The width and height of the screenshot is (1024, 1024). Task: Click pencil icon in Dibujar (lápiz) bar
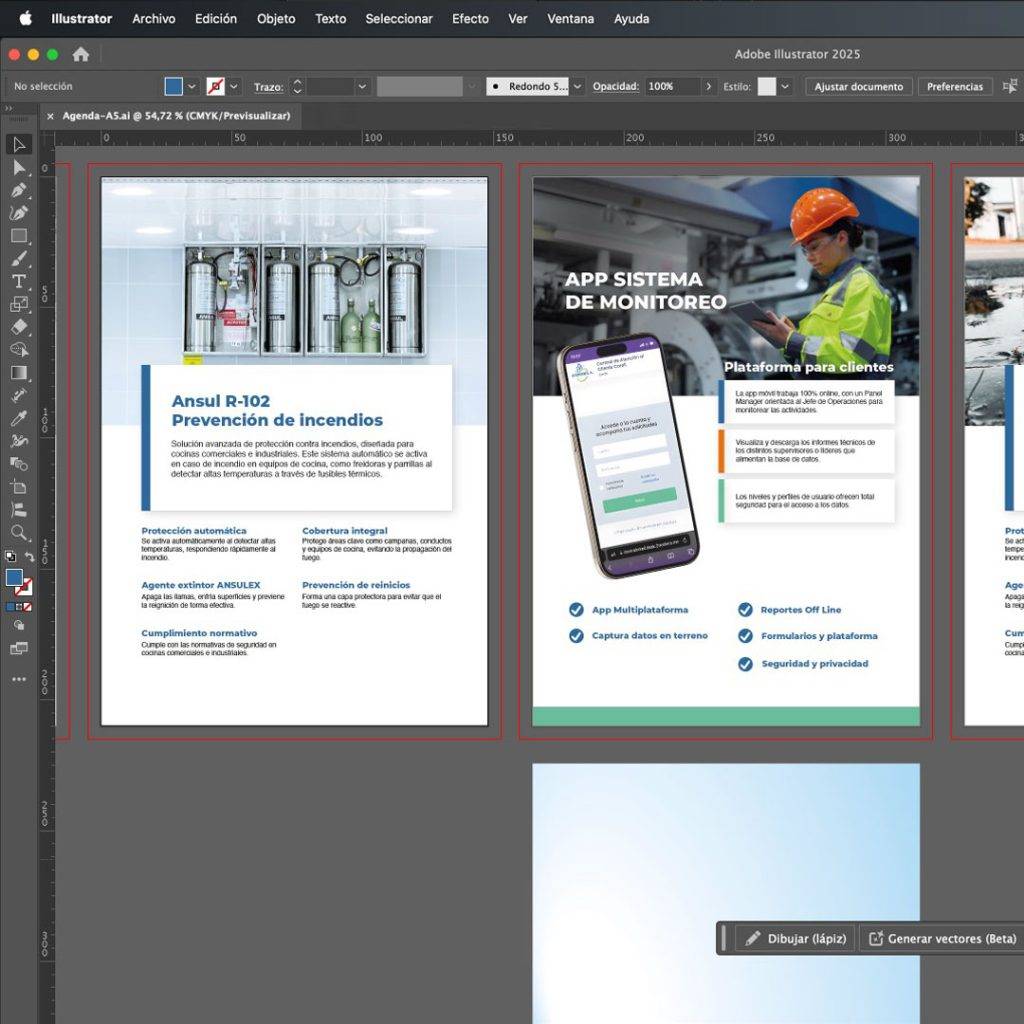tap(752, 938)
